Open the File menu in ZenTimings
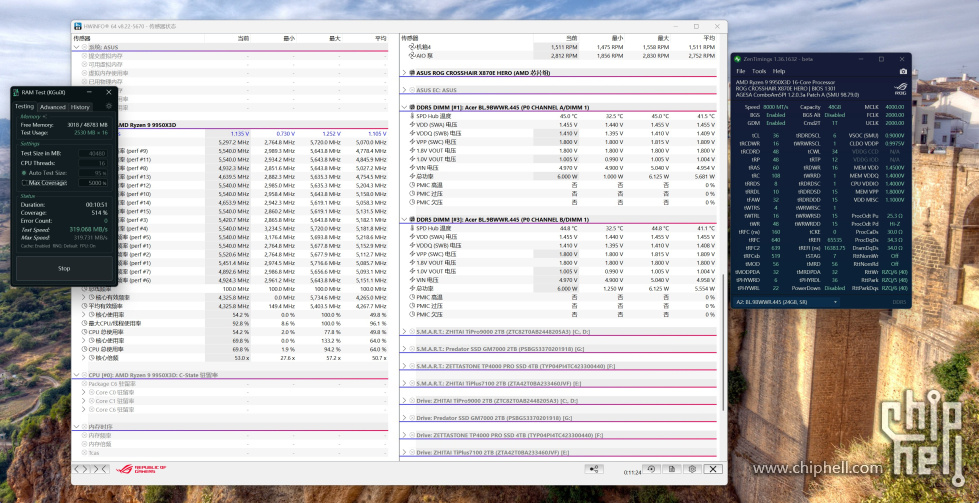Image resolution: width=979 pixels, height=503 pixels. 740,72
